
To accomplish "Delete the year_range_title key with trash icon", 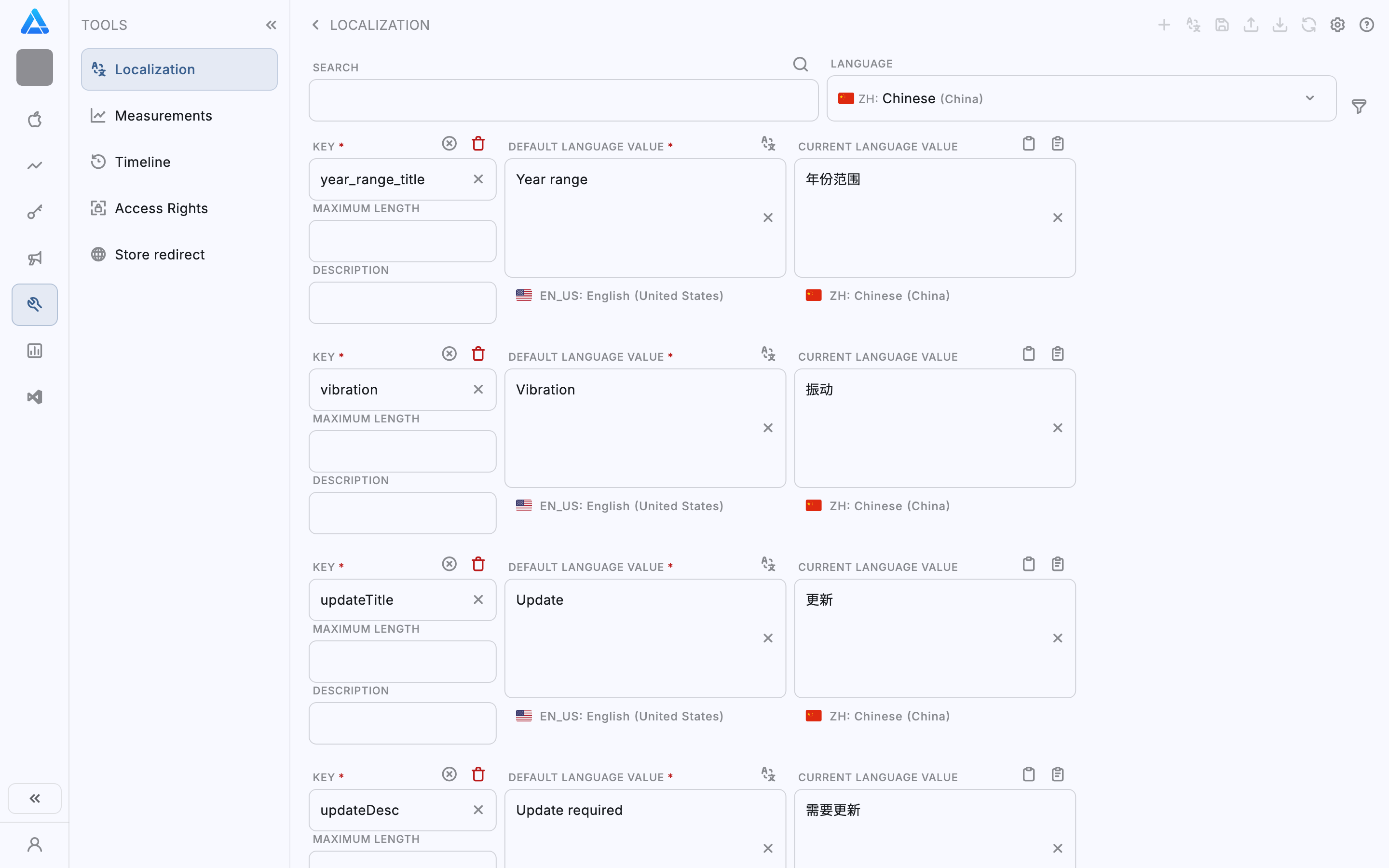I will coord(478,144).
